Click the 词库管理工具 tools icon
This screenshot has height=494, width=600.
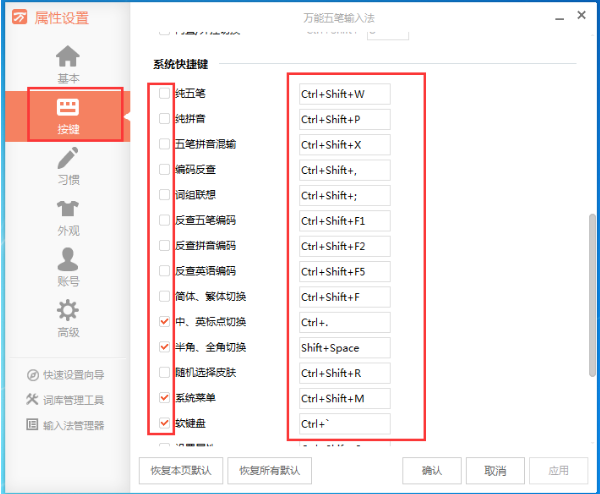click(32, 399)
